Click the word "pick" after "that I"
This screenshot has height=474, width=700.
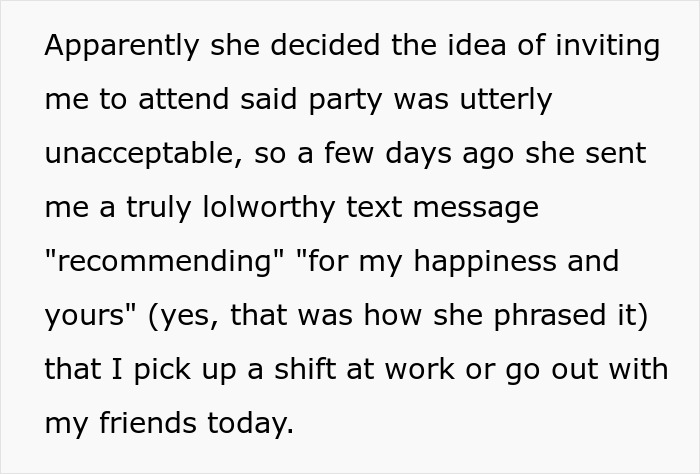tap(162, 370)
